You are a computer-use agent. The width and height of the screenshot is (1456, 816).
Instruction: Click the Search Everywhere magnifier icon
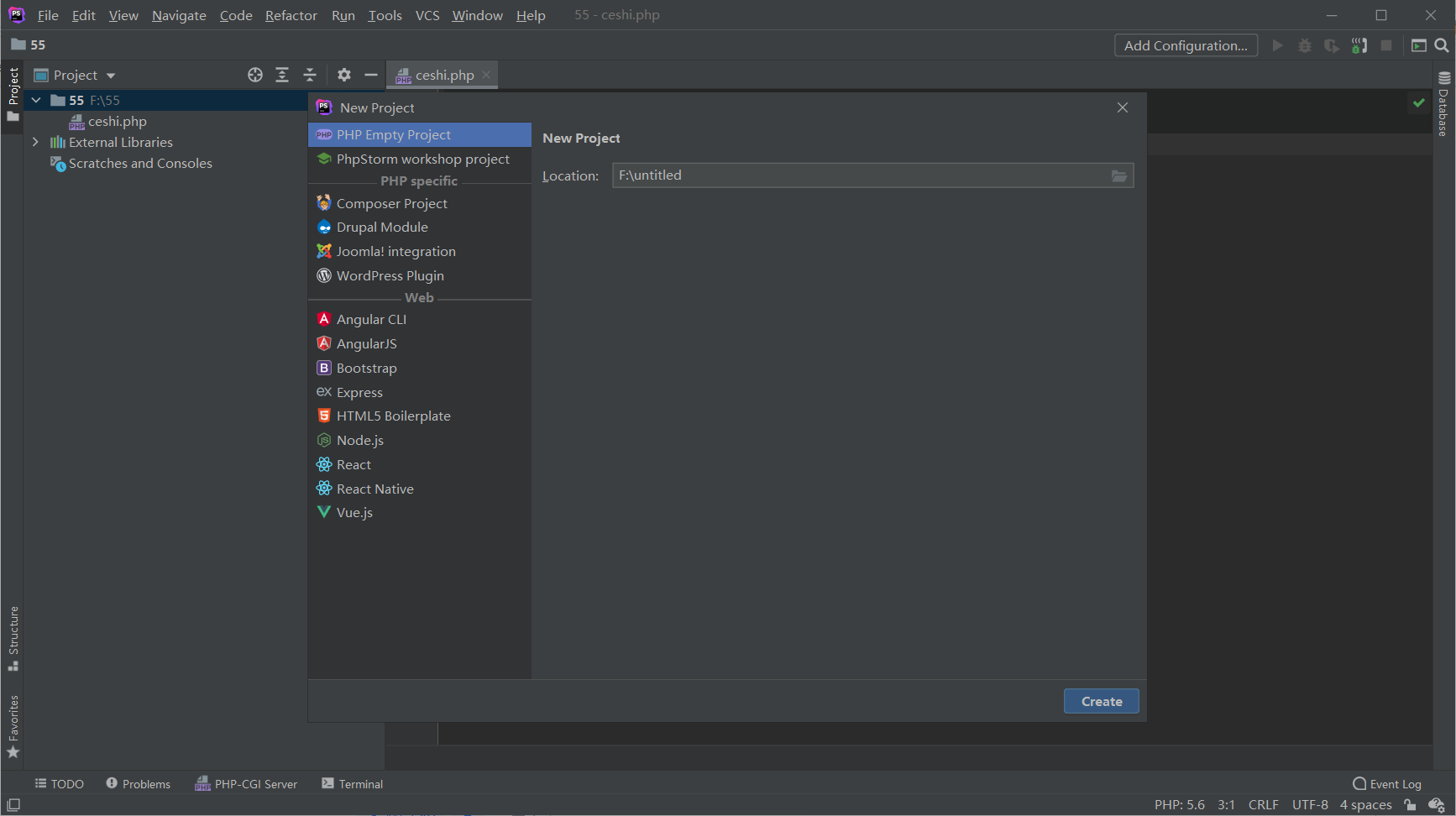(x=1442, y=45)
